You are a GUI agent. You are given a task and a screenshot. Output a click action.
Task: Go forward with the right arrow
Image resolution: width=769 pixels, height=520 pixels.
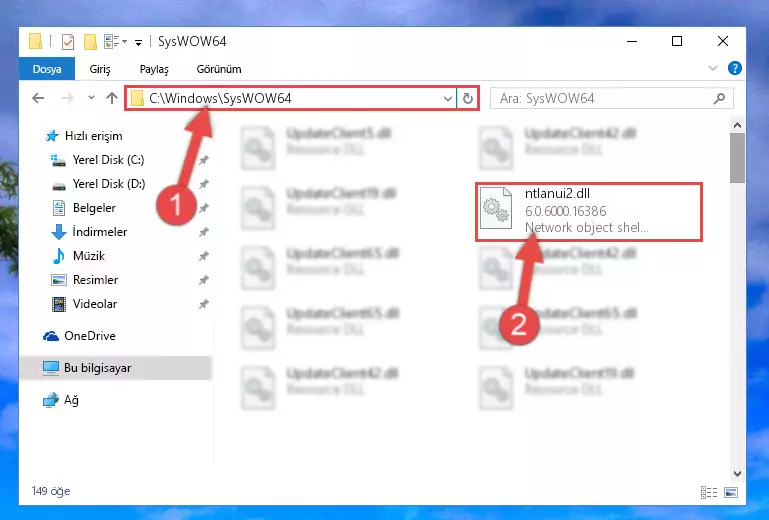pos(67,98)
